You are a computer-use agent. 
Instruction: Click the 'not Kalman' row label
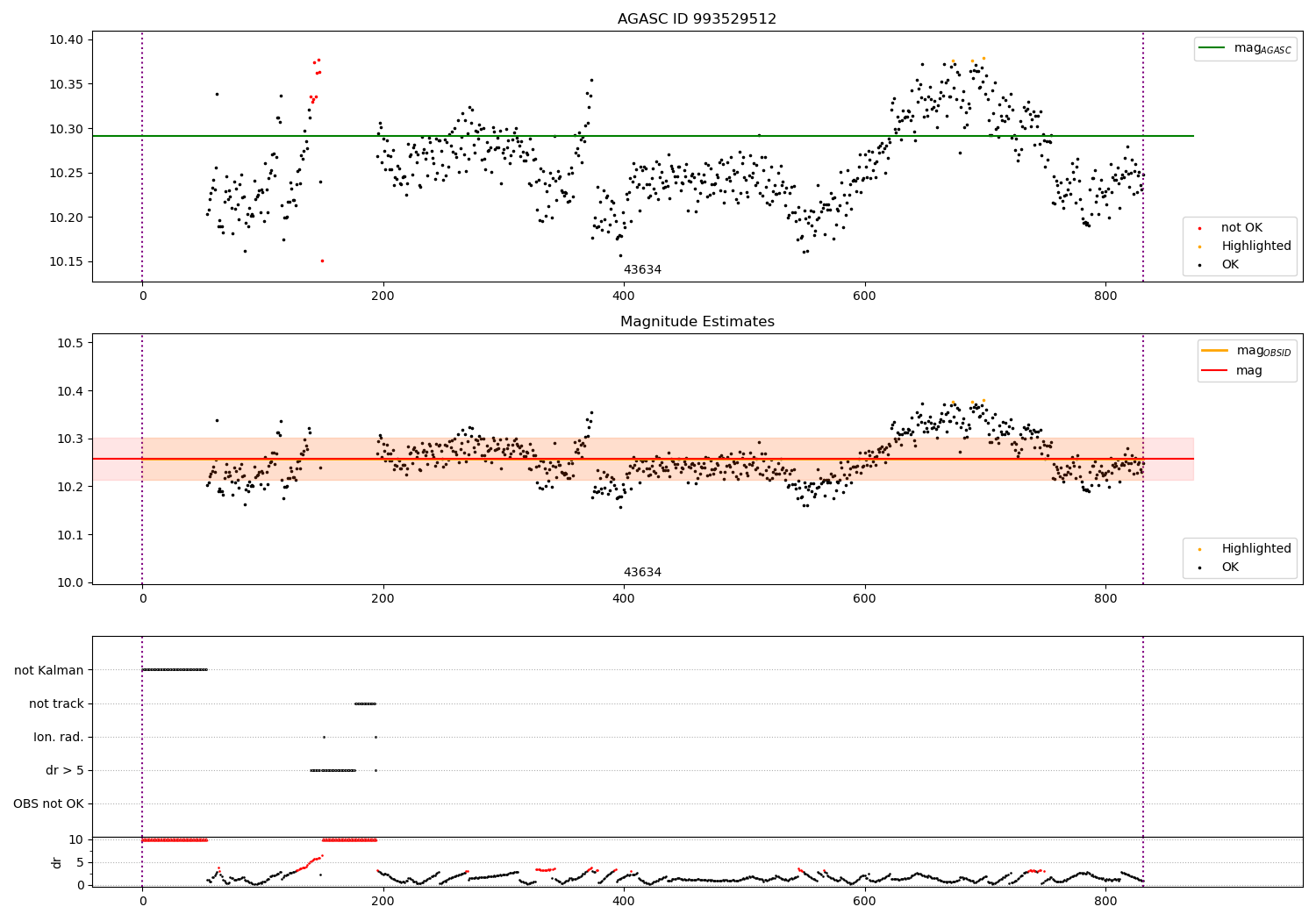[49, 670]
